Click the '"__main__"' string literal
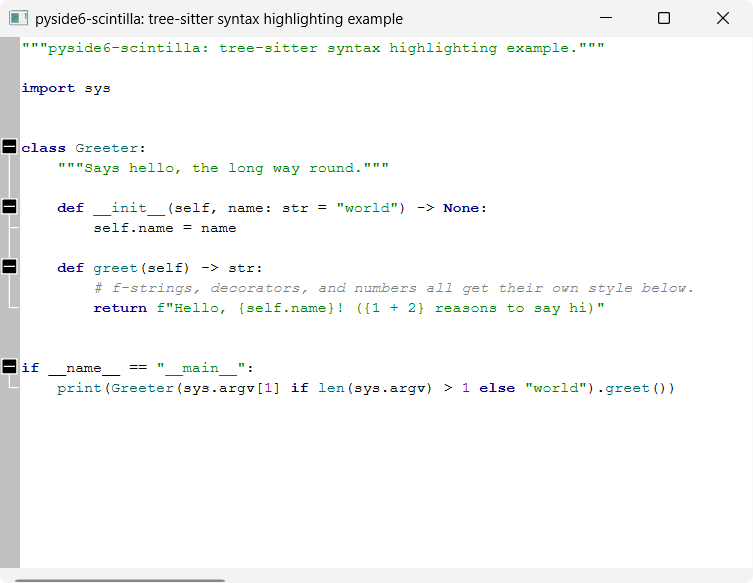Image resolution: width=753 pixels, height=583 pixels. point(201,368)
